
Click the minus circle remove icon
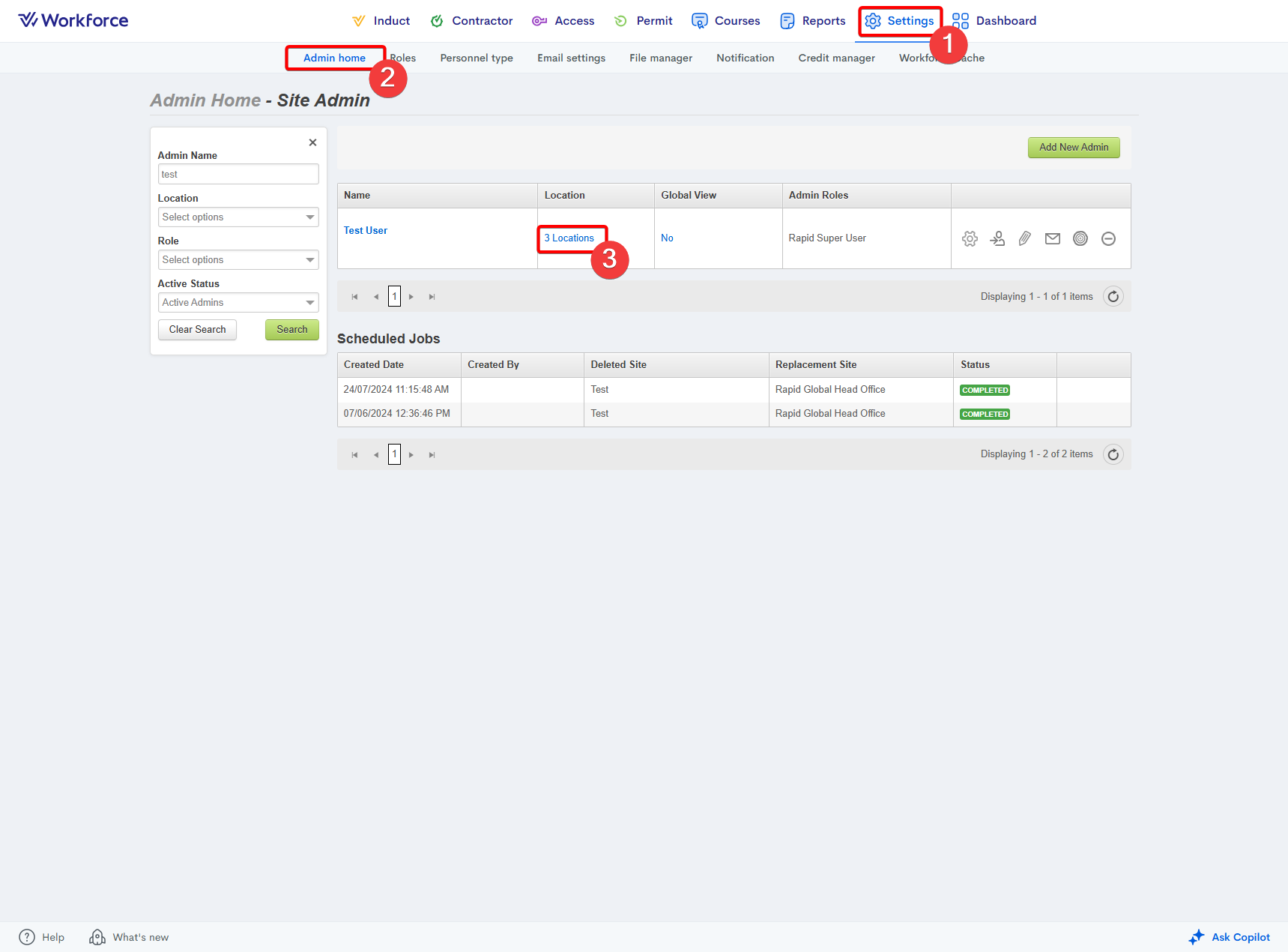pos(1108,238)
